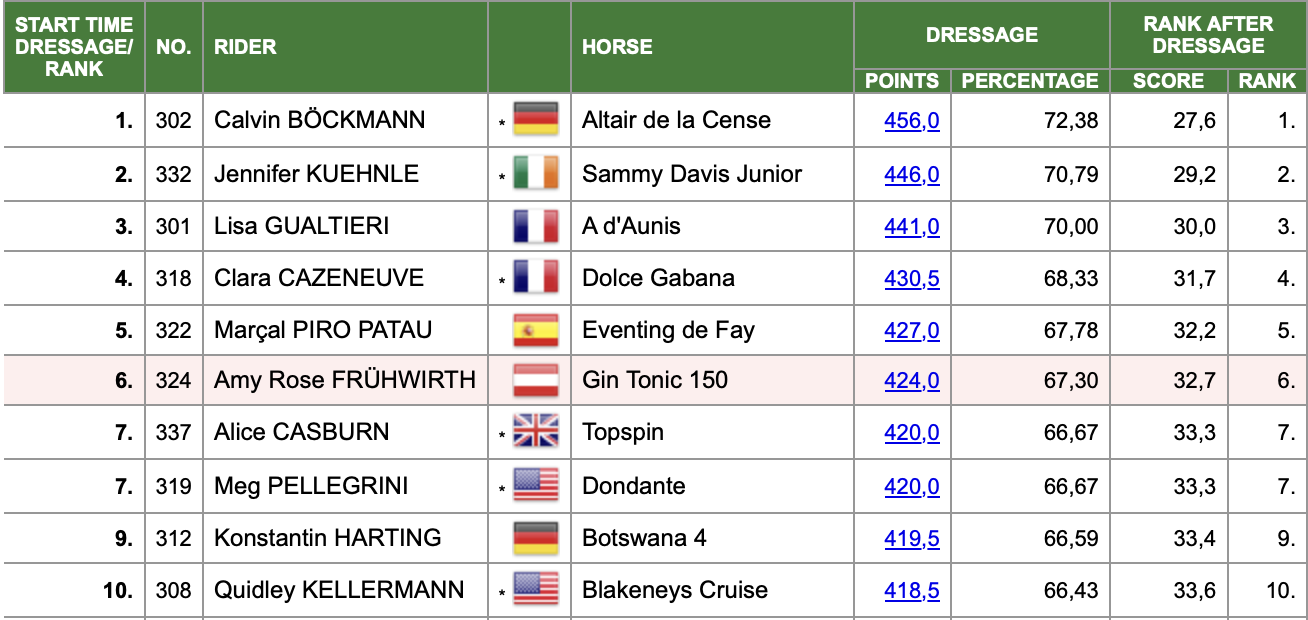Open the 441,0 points link
Image resolution: width=1308 pixels, height=620 pixels.
[912, 227]
